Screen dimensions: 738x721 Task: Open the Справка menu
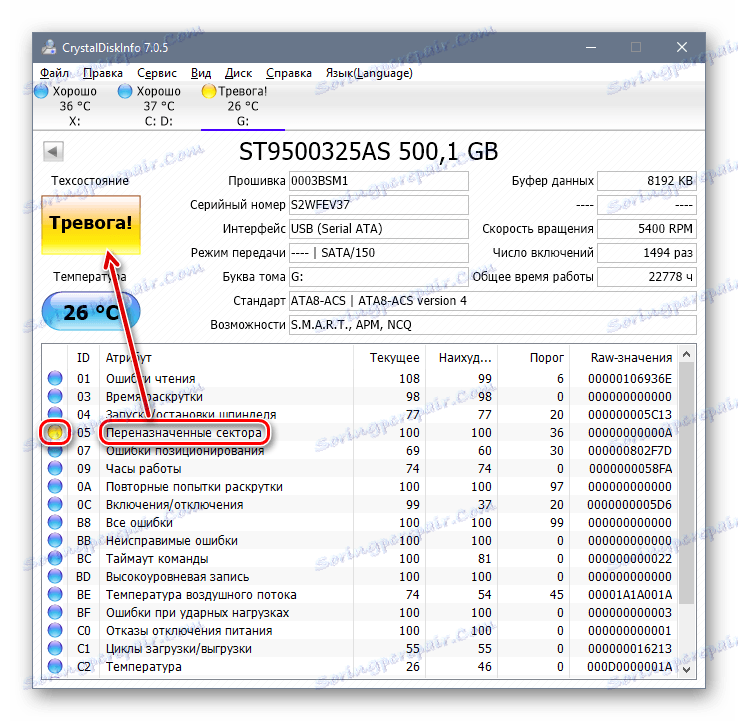[x=289, y=73]
